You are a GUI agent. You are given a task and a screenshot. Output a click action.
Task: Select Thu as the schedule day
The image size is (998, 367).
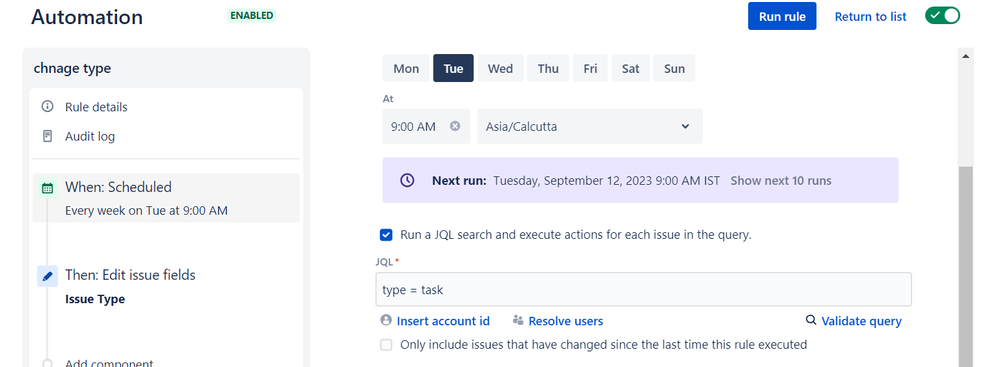[x=548, y=68]
